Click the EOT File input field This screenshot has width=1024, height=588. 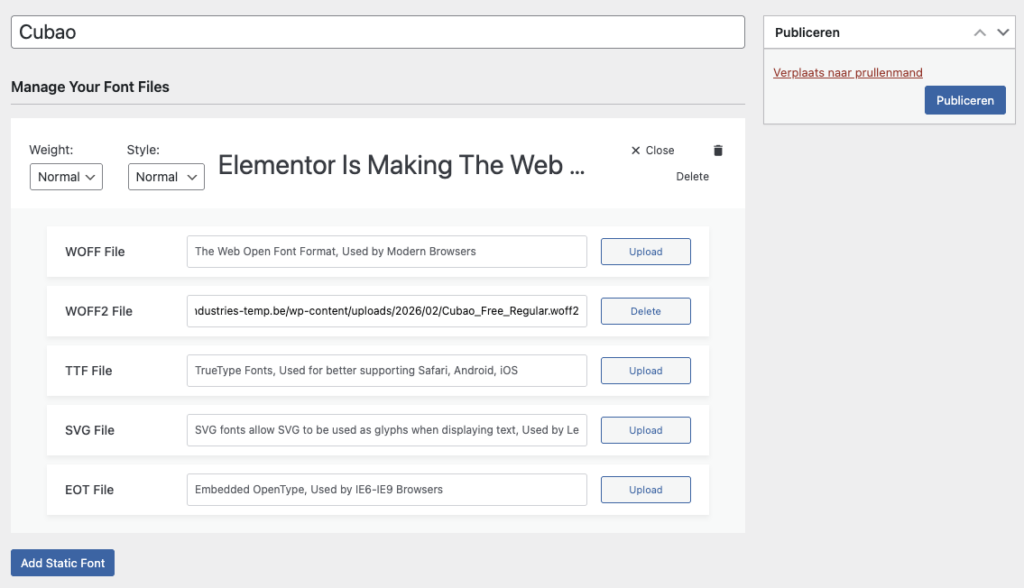pos(386,490)
